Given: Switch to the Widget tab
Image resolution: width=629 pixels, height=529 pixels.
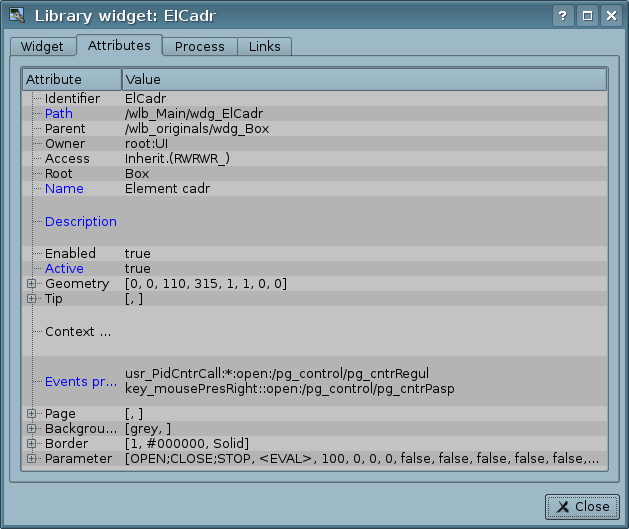Looking at the screenshot, I should point(42,47).
